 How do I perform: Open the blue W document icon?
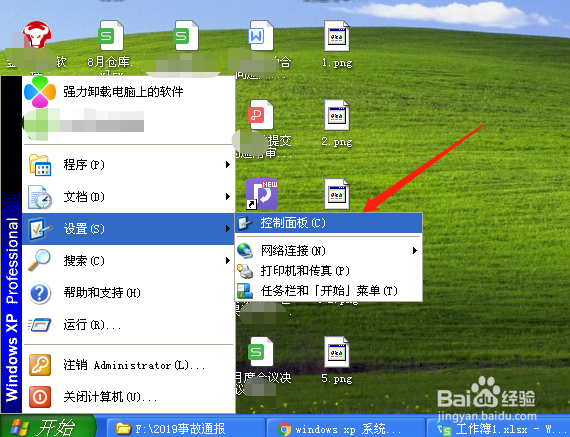point(260,35)
